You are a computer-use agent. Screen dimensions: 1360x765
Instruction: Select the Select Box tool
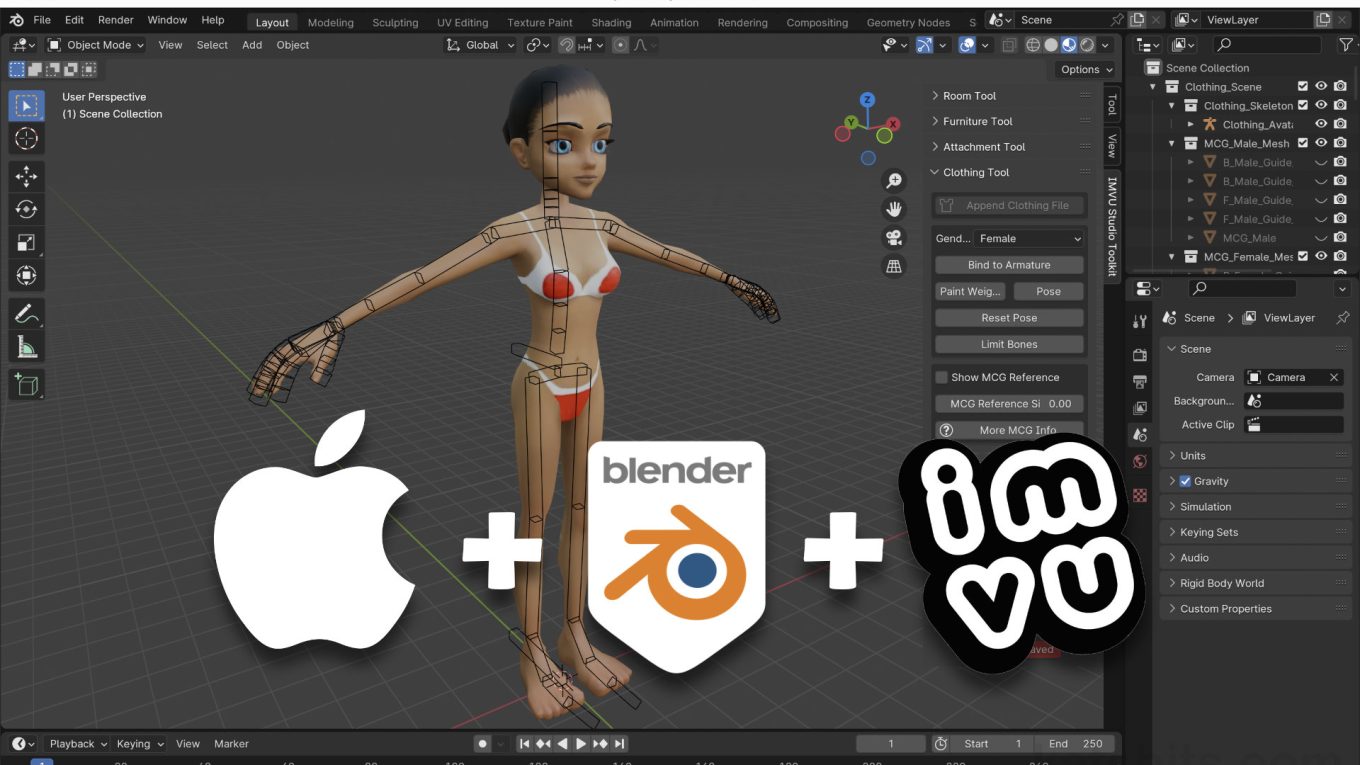click(x=27, y=105)
